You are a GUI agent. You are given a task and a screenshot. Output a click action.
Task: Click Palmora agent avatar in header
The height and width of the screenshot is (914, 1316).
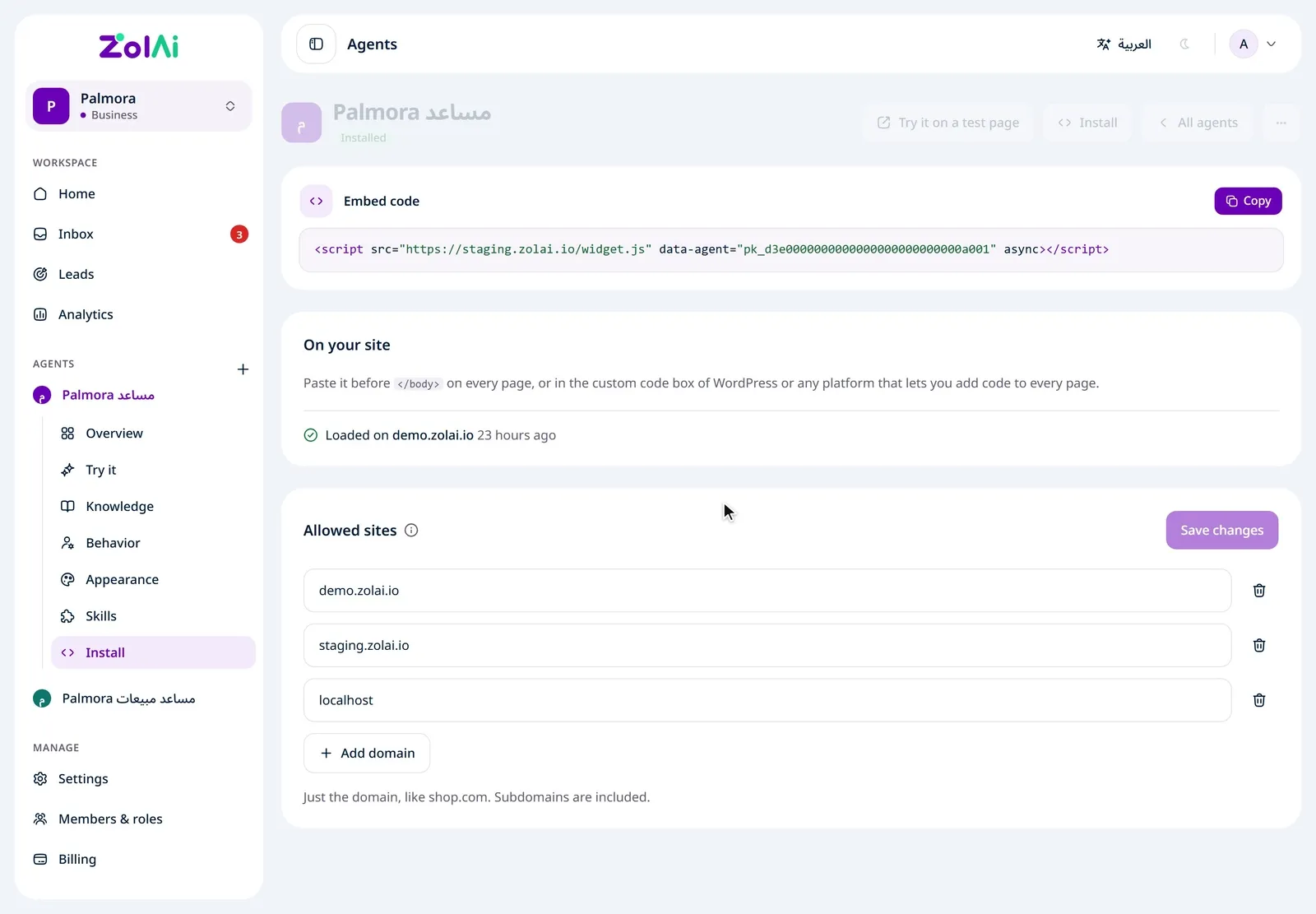pos(301,123)
